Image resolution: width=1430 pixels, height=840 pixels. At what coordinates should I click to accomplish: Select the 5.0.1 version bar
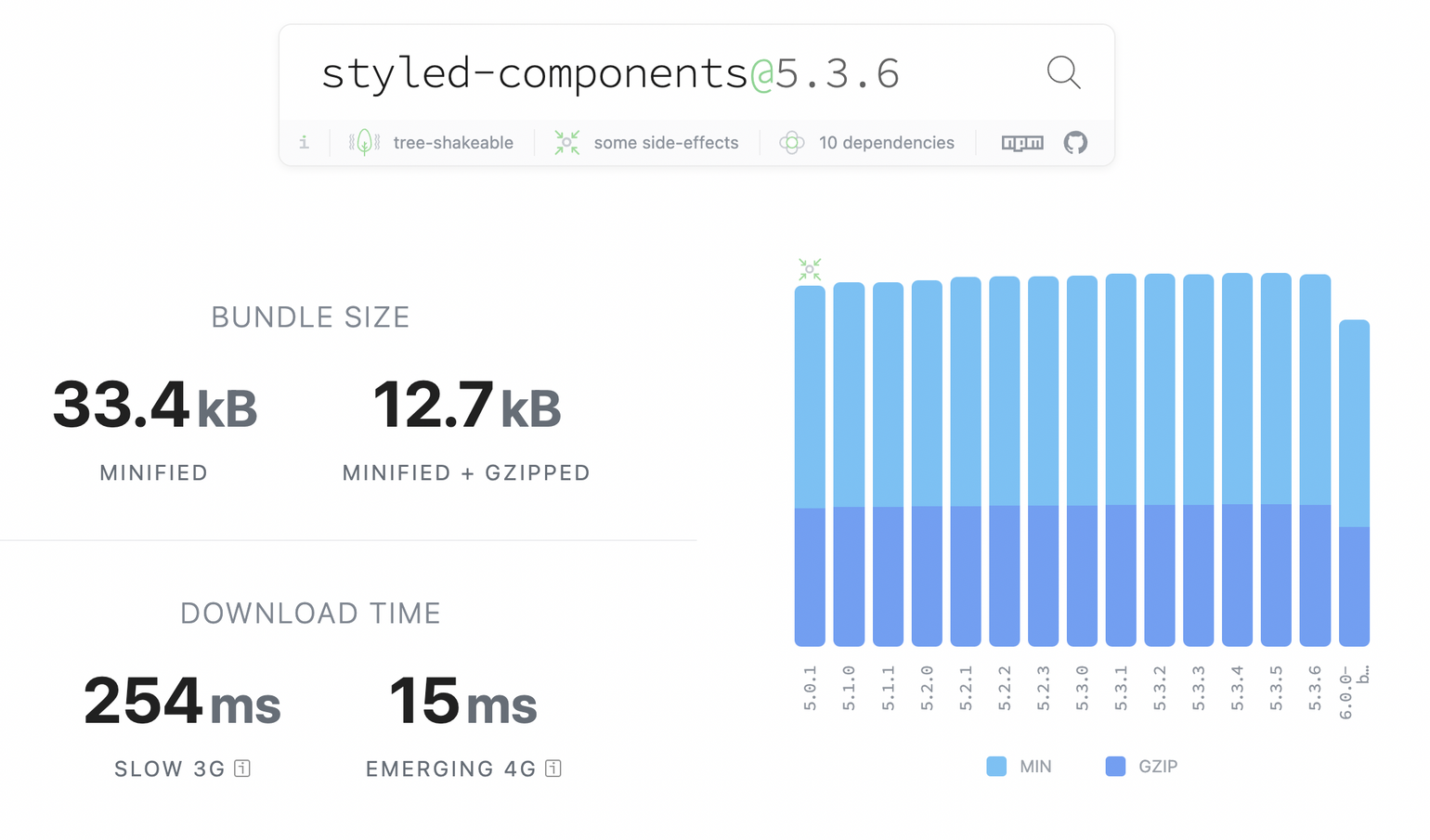pos(810,466)
